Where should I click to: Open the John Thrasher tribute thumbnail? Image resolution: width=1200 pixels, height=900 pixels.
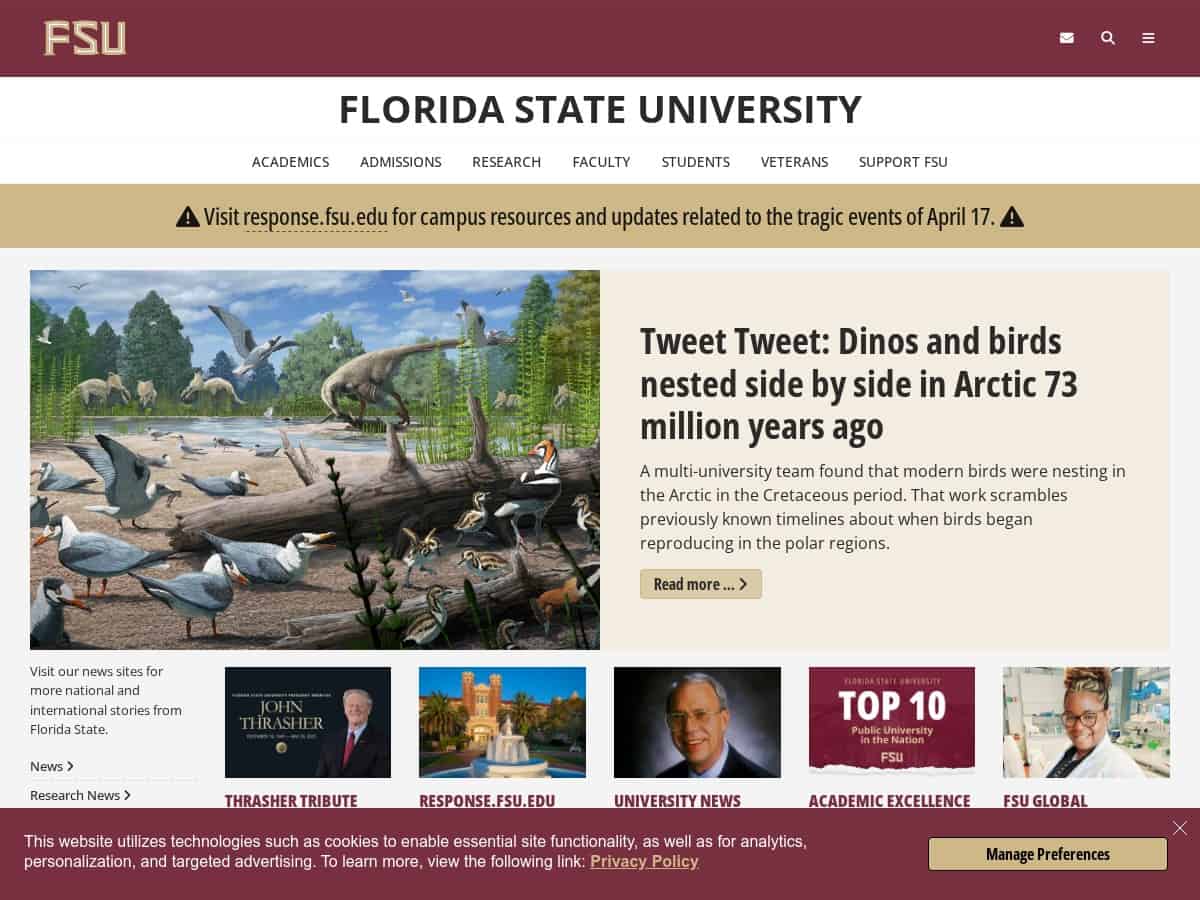pos(308,722)
